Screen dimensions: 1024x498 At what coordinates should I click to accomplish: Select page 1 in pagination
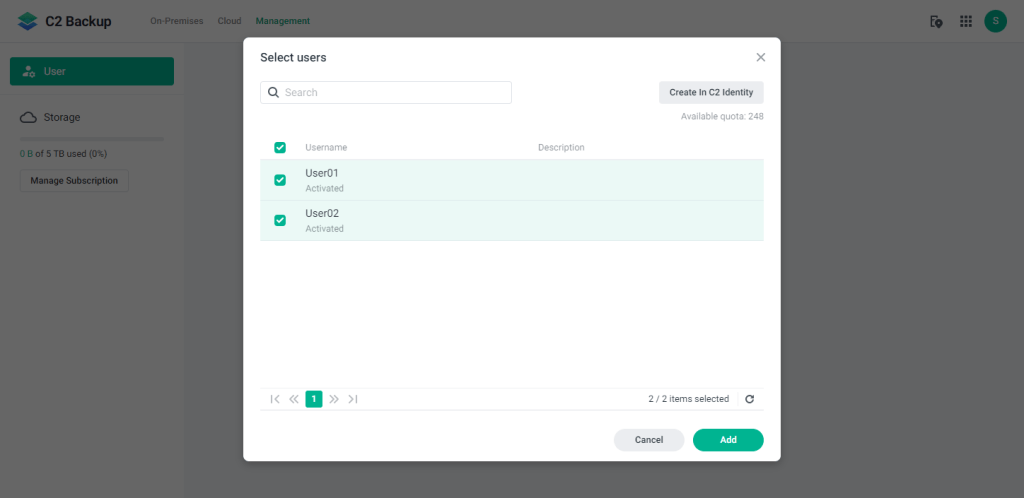314,399
